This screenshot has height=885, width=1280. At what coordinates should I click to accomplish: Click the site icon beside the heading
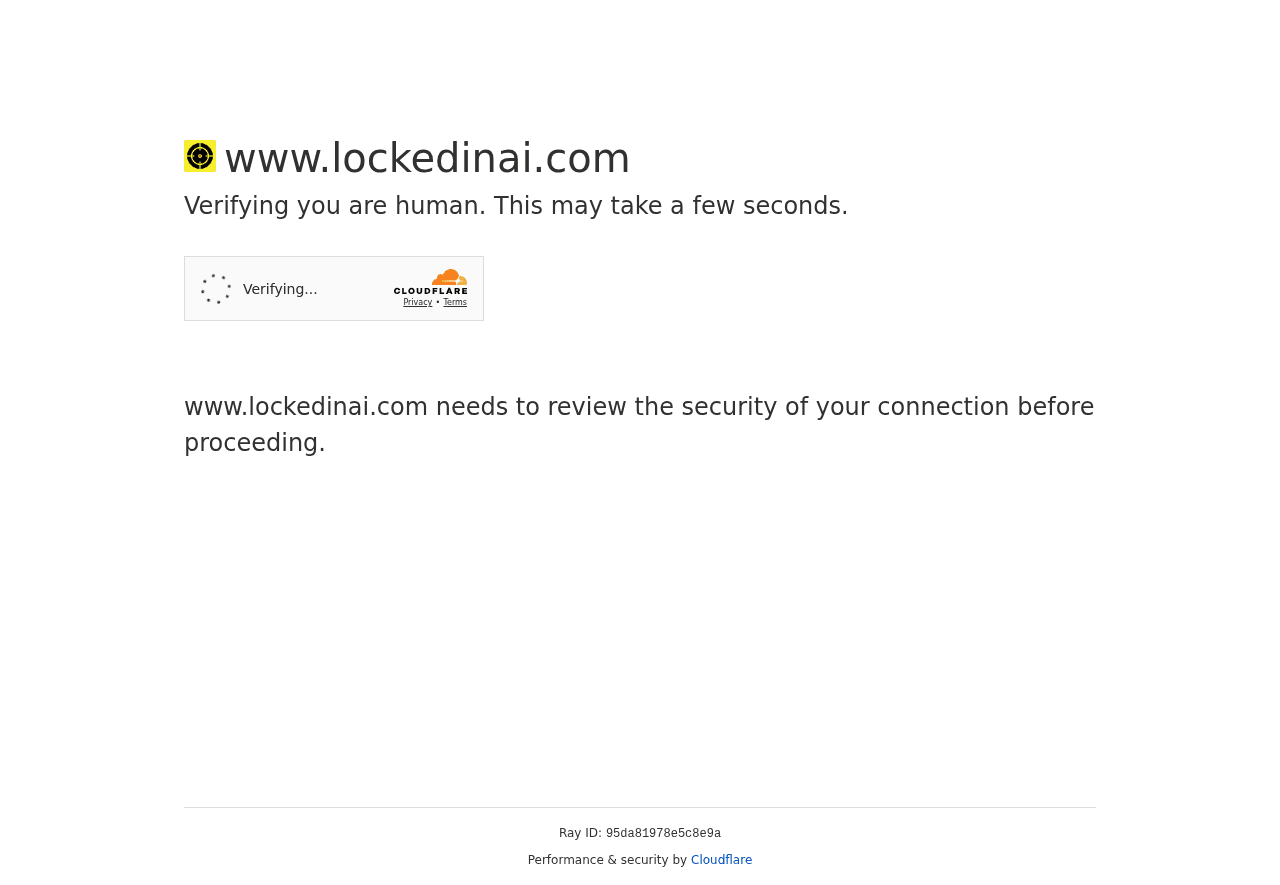coord(199,155)
